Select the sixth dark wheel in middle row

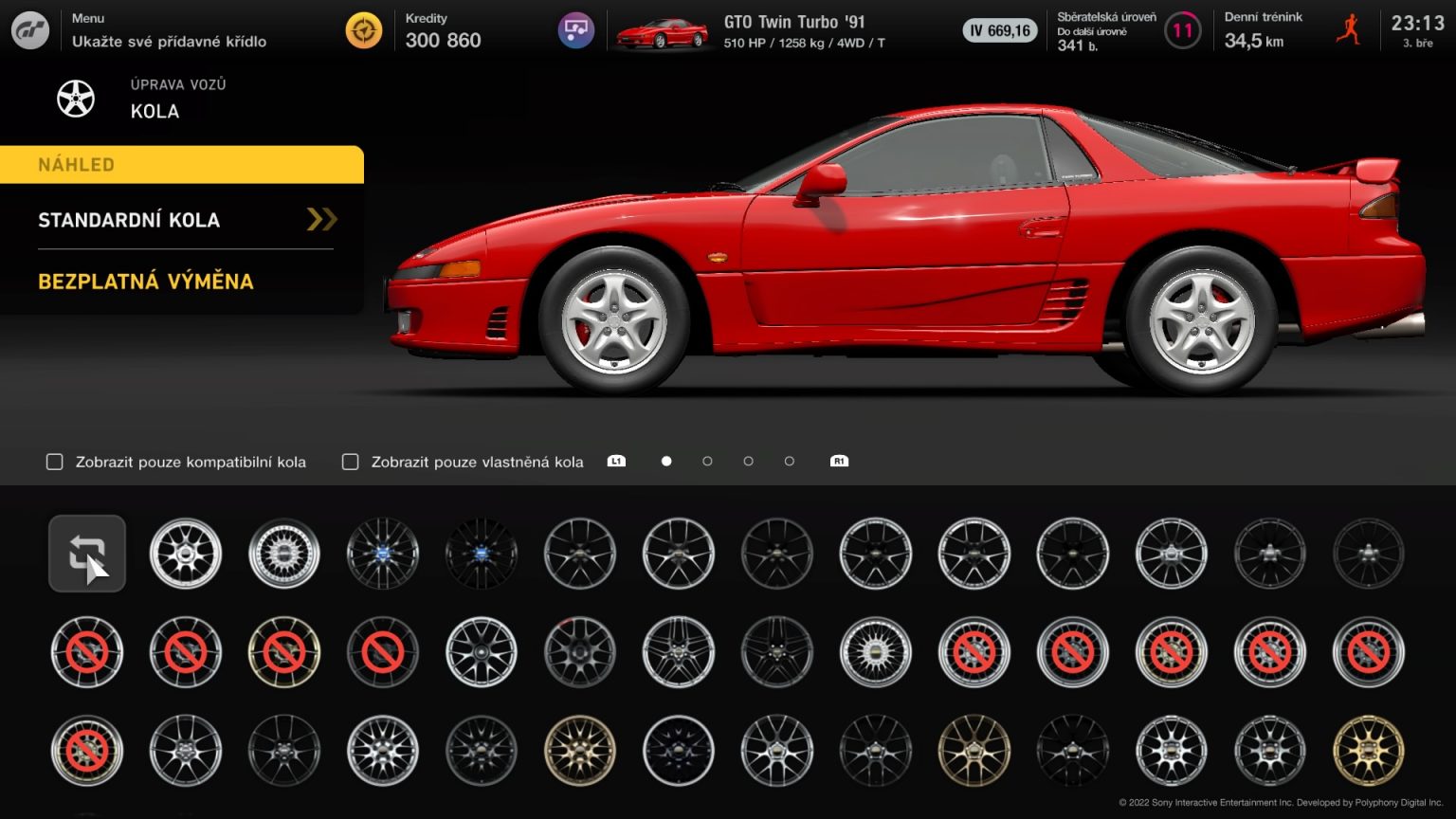pos(580,652)
